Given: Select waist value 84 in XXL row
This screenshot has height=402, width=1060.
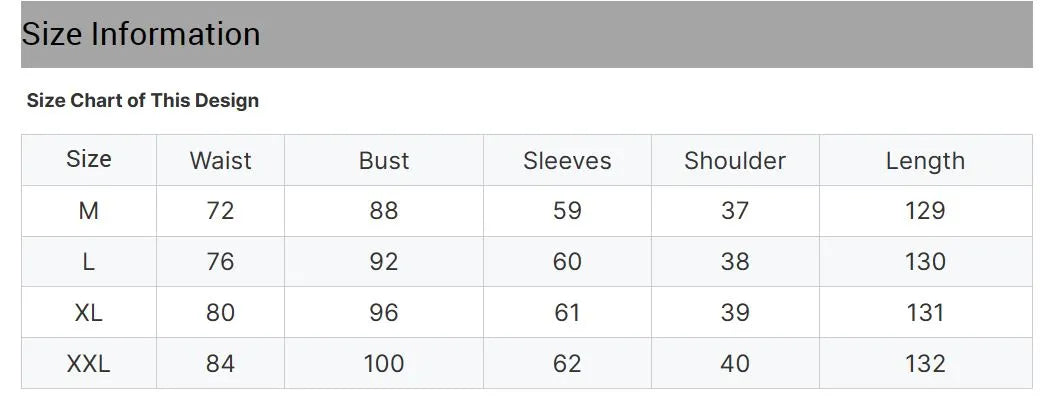Looking at the screenshot, I should tap(220, 364).
